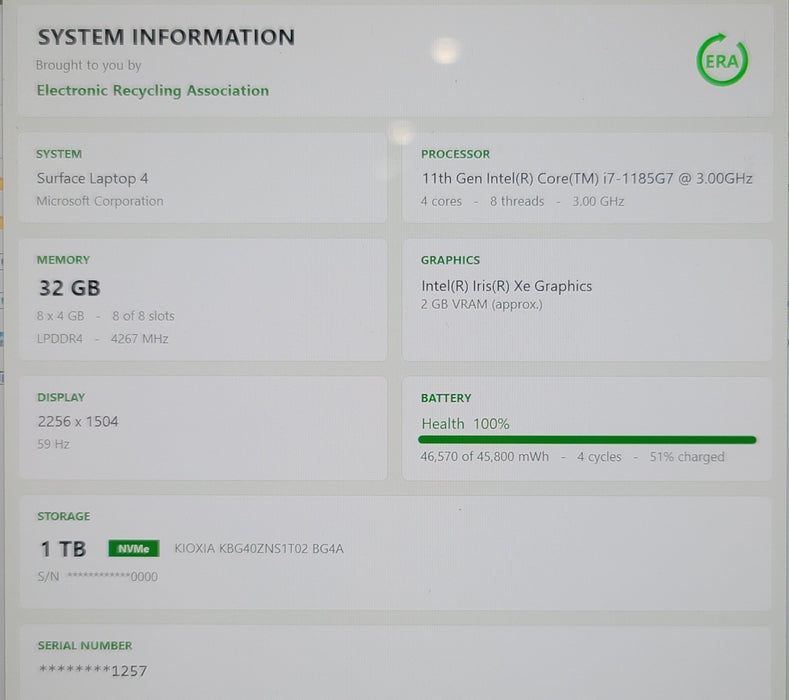Select the MEMORY card label
Screen dimensions: 789x700
click(63, 260)
